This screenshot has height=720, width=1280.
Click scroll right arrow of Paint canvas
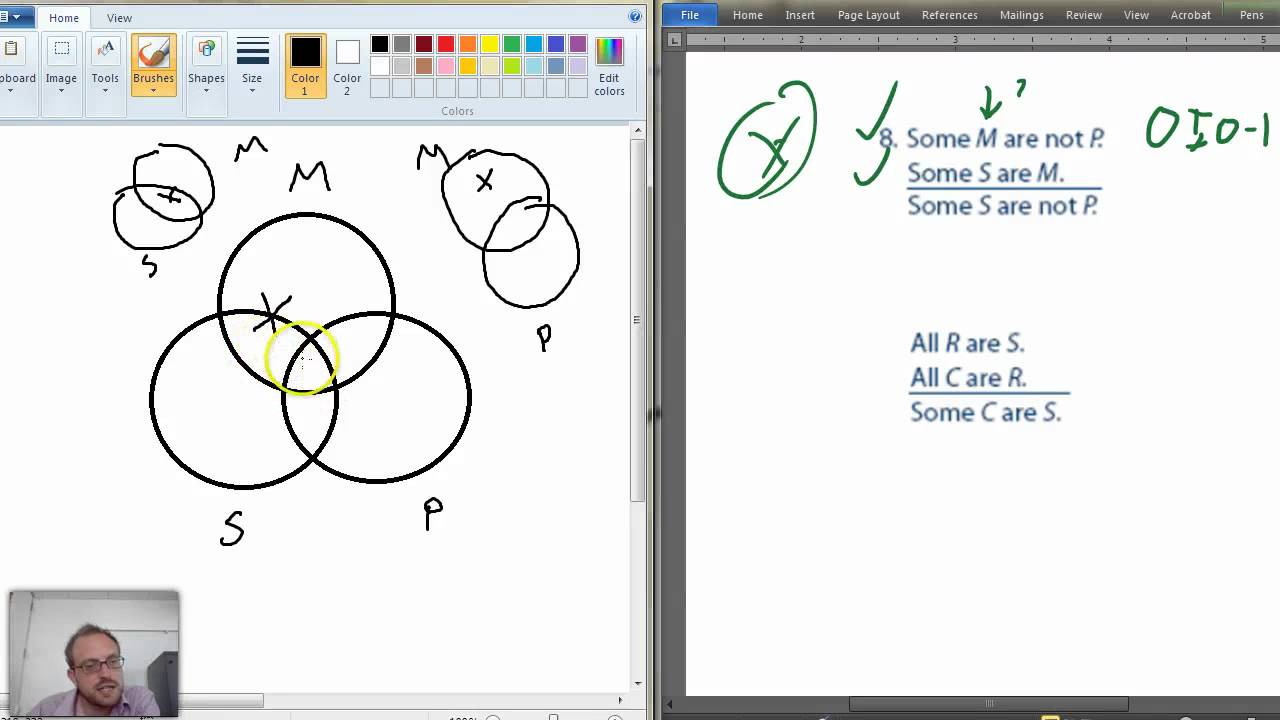click(620, 701)
